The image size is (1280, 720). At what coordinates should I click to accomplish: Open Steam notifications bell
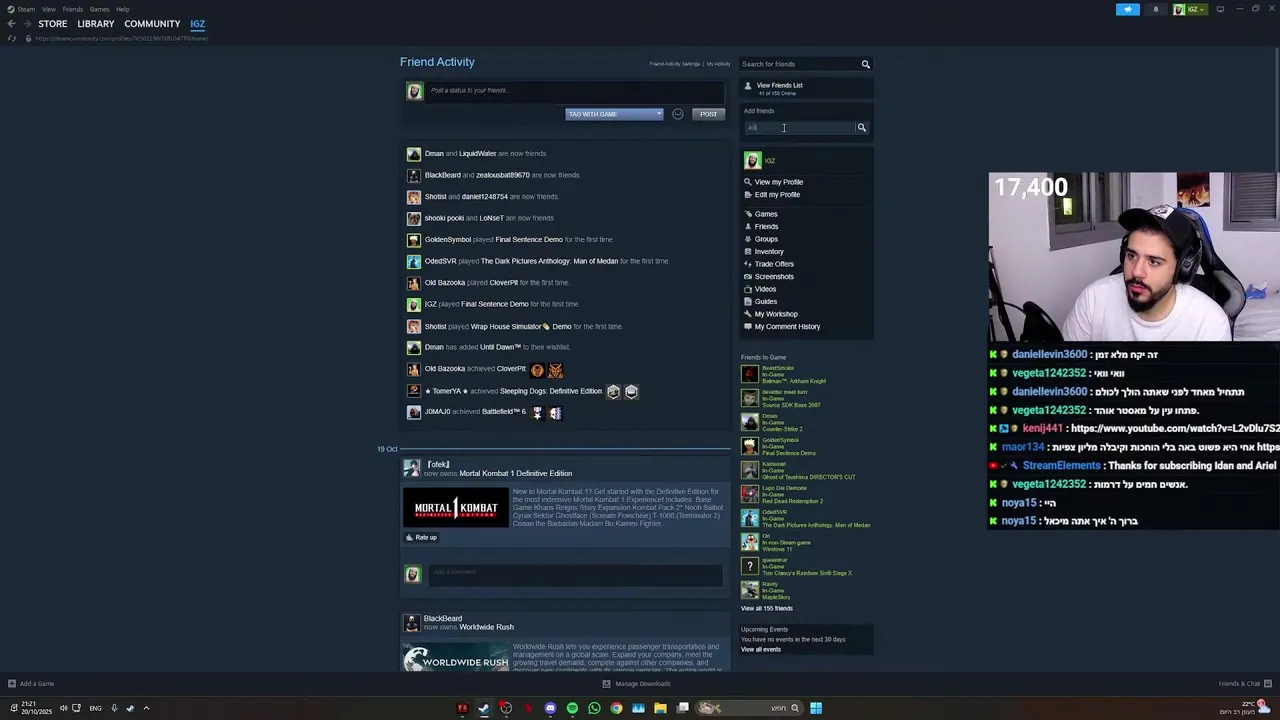pos(1156,9)
